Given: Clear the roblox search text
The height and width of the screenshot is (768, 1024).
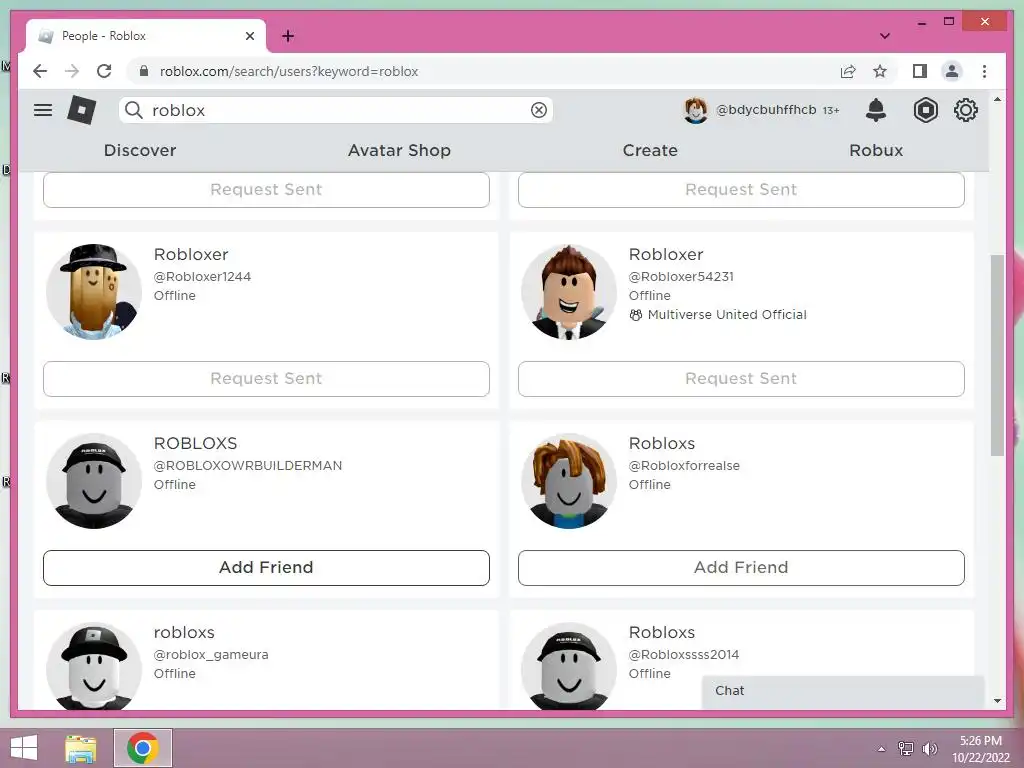Looking at the screenshot, I should click(539, 110).
